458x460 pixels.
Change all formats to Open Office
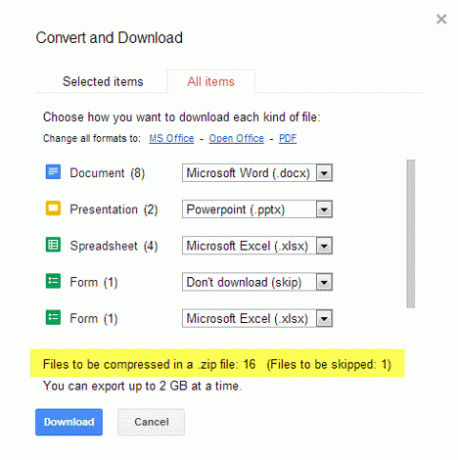tap(236, 138)
